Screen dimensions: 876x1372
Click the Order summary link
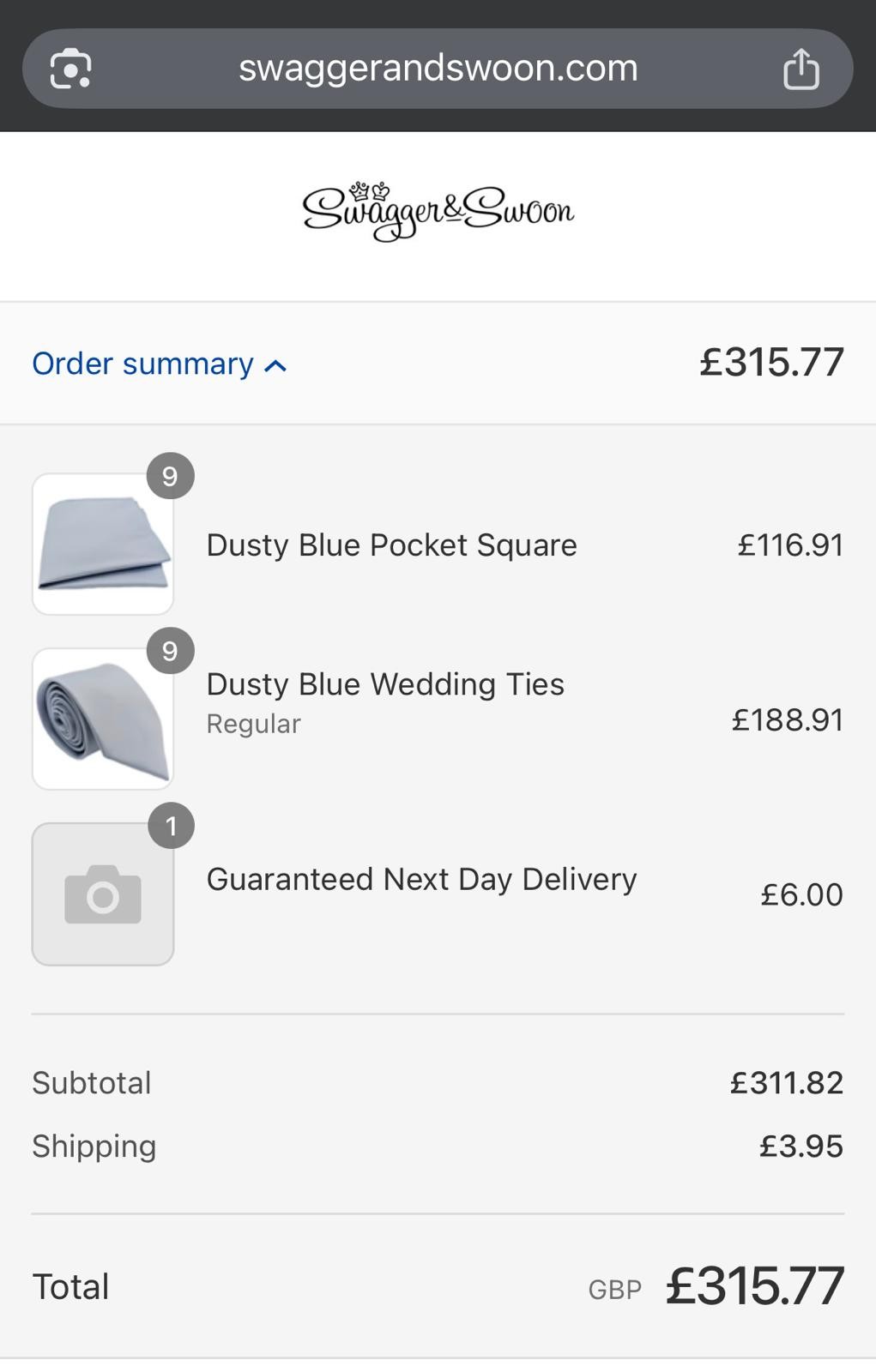coord(142,364)
